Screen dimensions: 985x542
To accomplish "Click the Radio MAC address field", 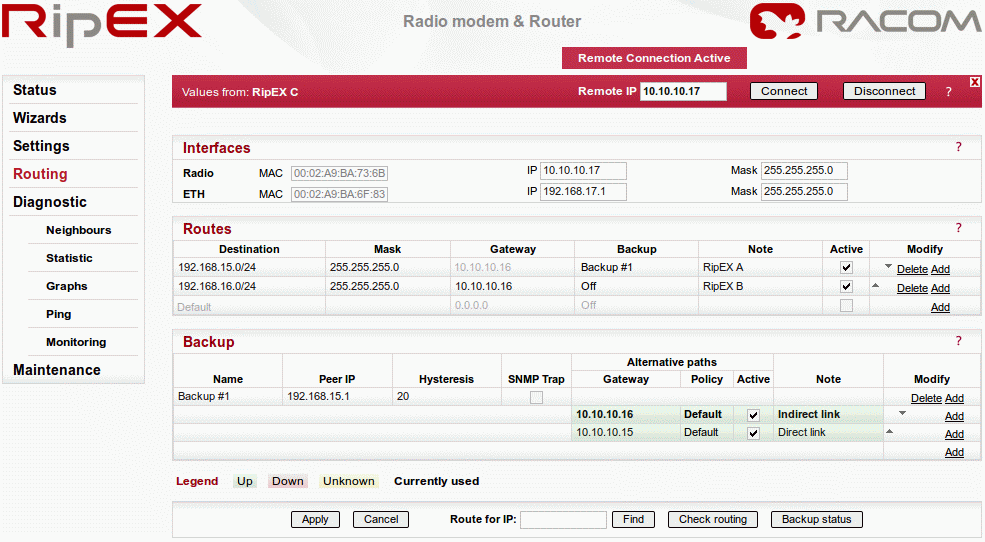I will [x=339, y=173].
